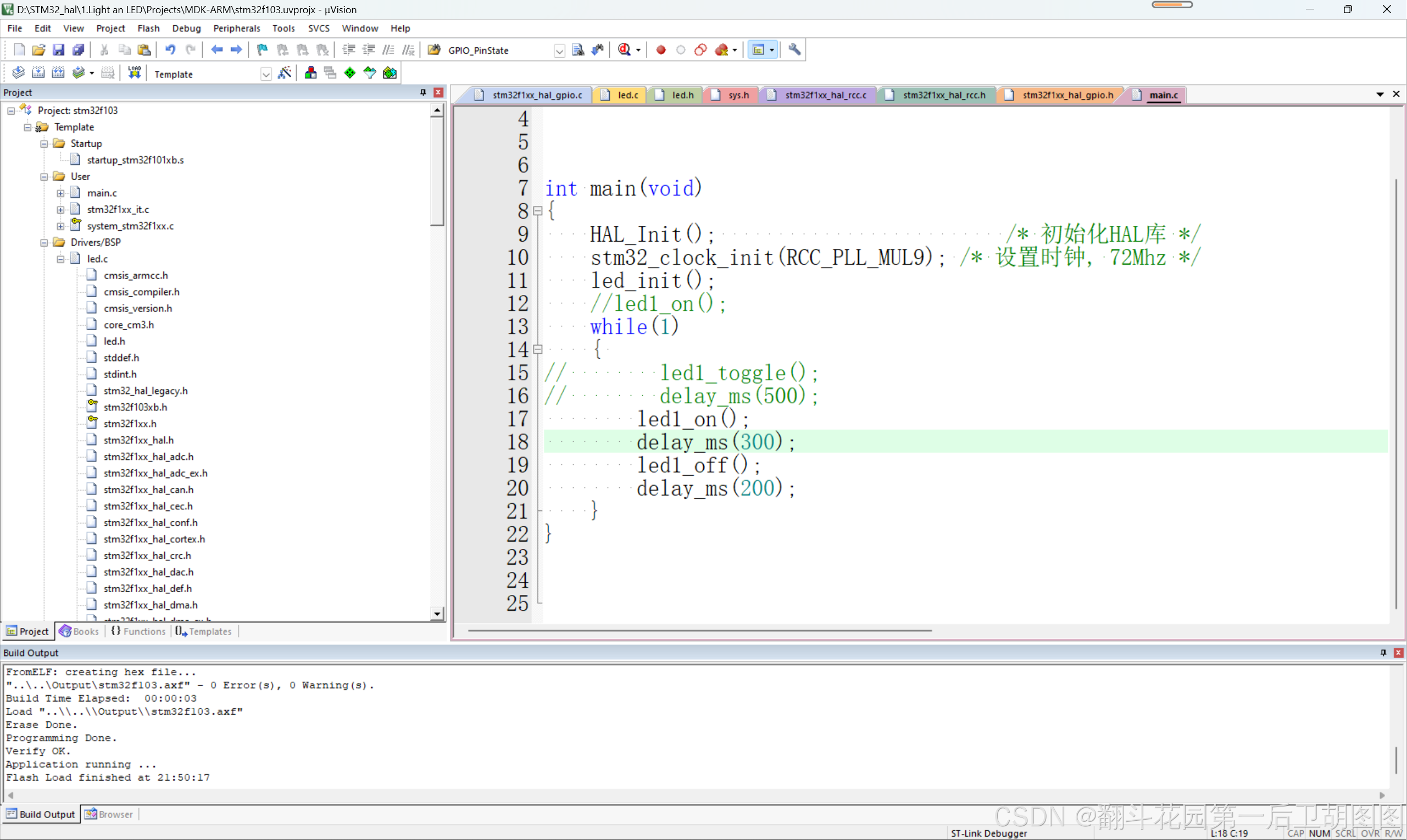This screenshot has width=1407, height=840.
Task: Click the project tree scroll down arrow
Action: coord(437,614)
